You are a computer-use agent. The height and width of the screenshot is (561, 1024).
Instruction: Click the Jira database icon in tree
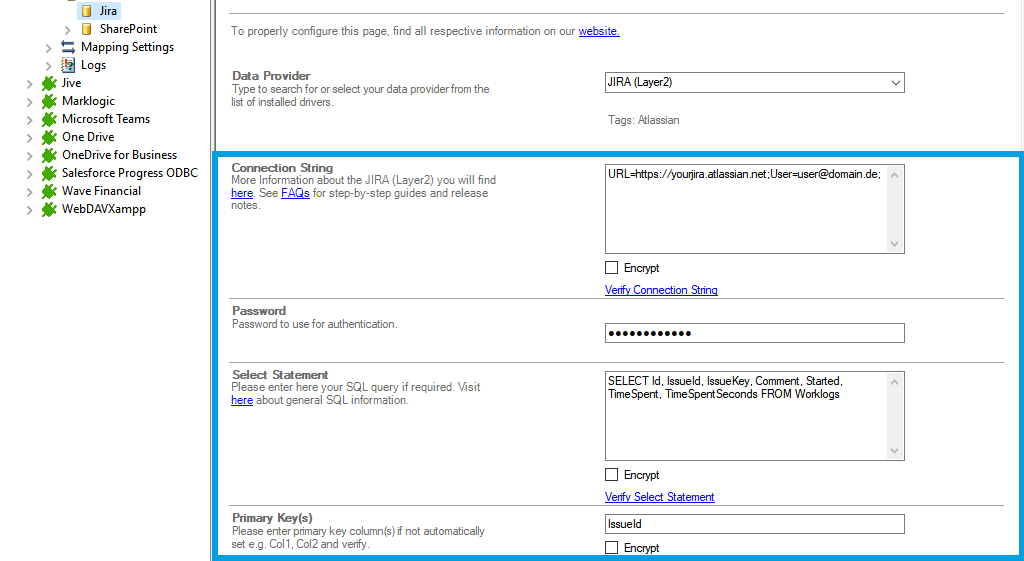86,11
